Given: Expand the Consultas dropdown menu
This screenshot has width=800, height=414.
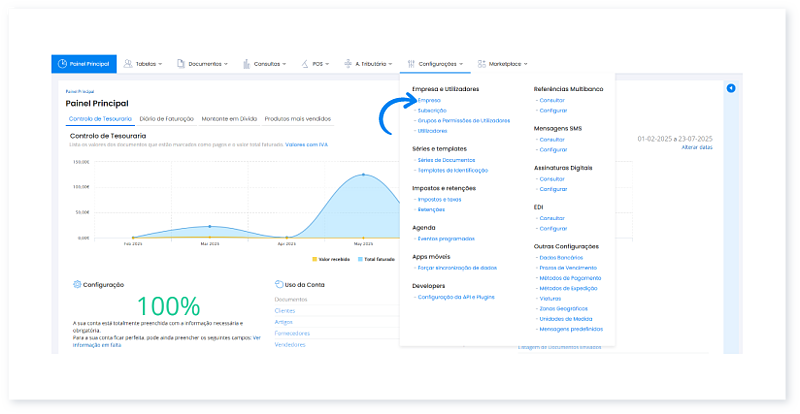Looking at the screenshot, I should (x=269, y=64).
